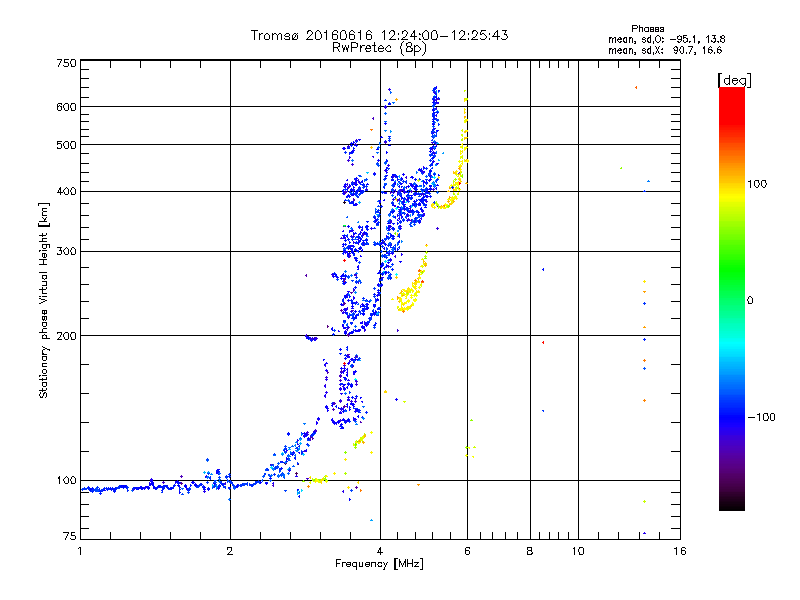Viewport: 800px width, 600px height.
Task: Click the x-axis label '4'
Action: [x=380, y=551]
